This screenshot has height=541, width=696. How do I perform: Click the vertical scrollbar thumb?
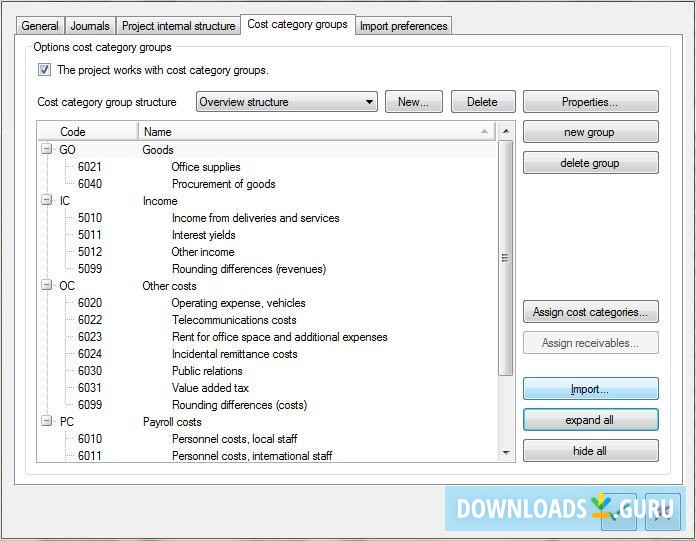(x=506, y=258)
